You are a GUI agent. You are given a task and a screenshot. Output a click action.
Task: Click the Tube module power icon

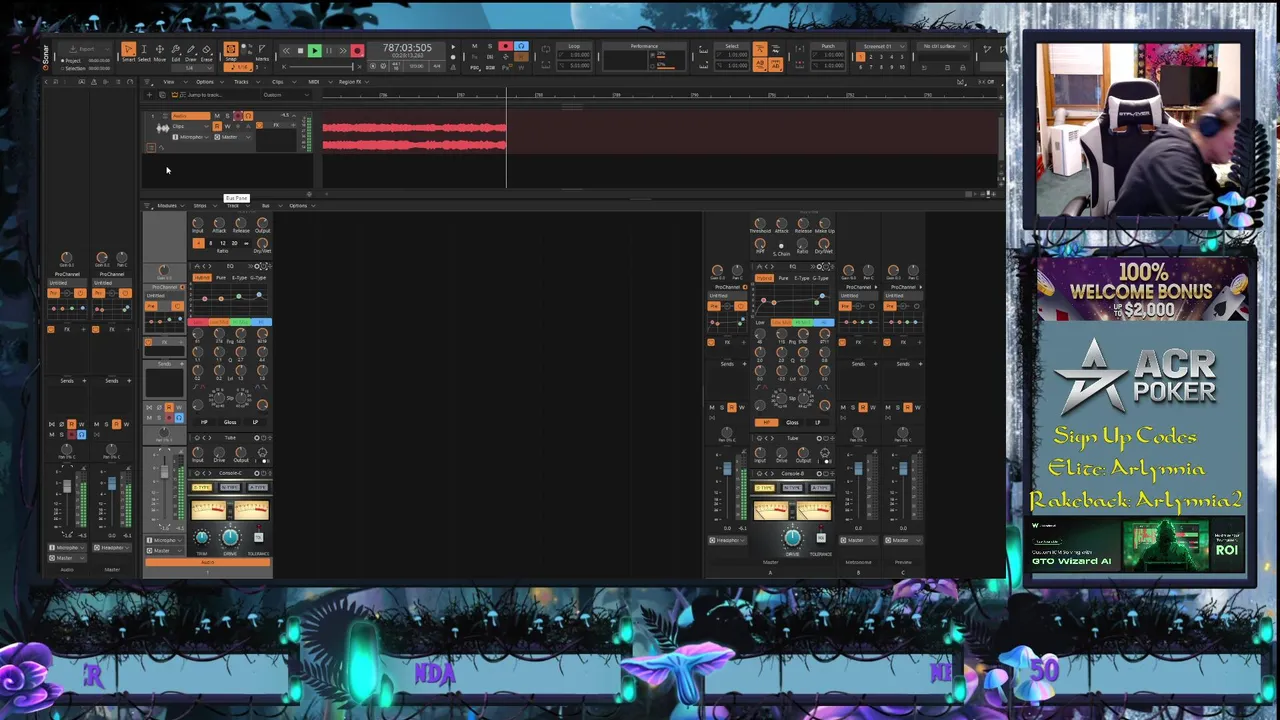263,438
